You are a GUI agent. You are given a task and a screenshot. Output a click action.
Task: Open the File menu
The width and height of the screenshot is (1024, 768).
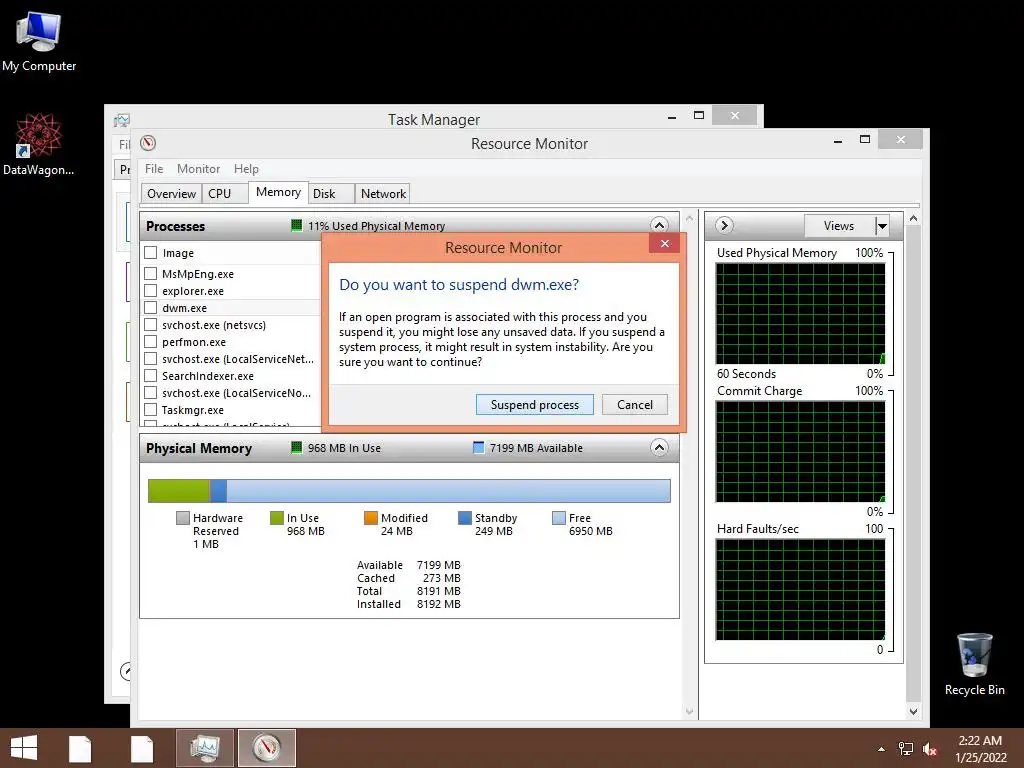pyautogui.click(x=154, y=168)
